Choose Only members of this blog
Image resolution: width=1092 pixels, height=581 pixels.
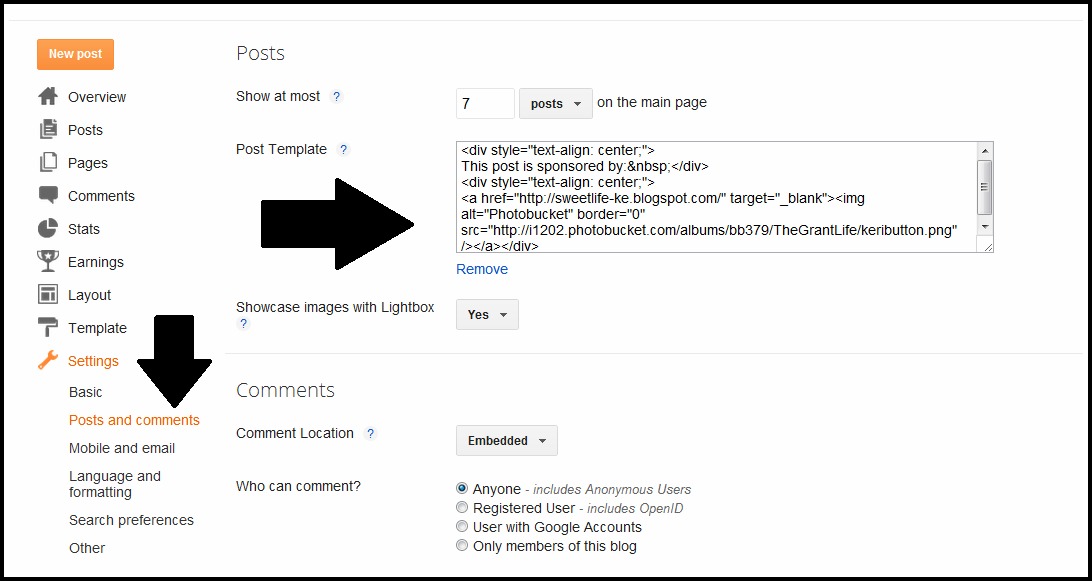462,546
